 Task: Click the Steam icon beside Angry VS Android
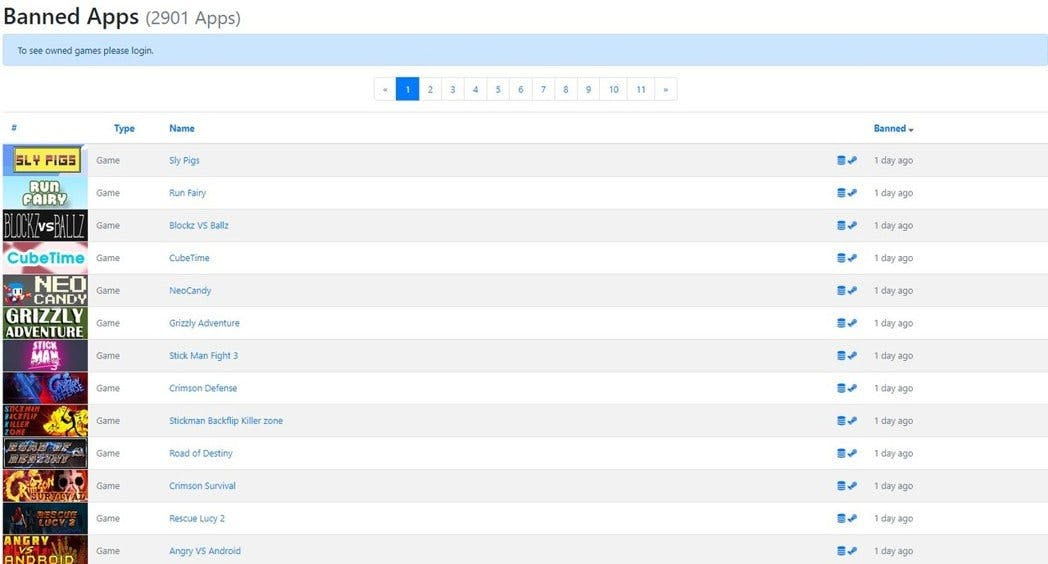pos(852,551)
